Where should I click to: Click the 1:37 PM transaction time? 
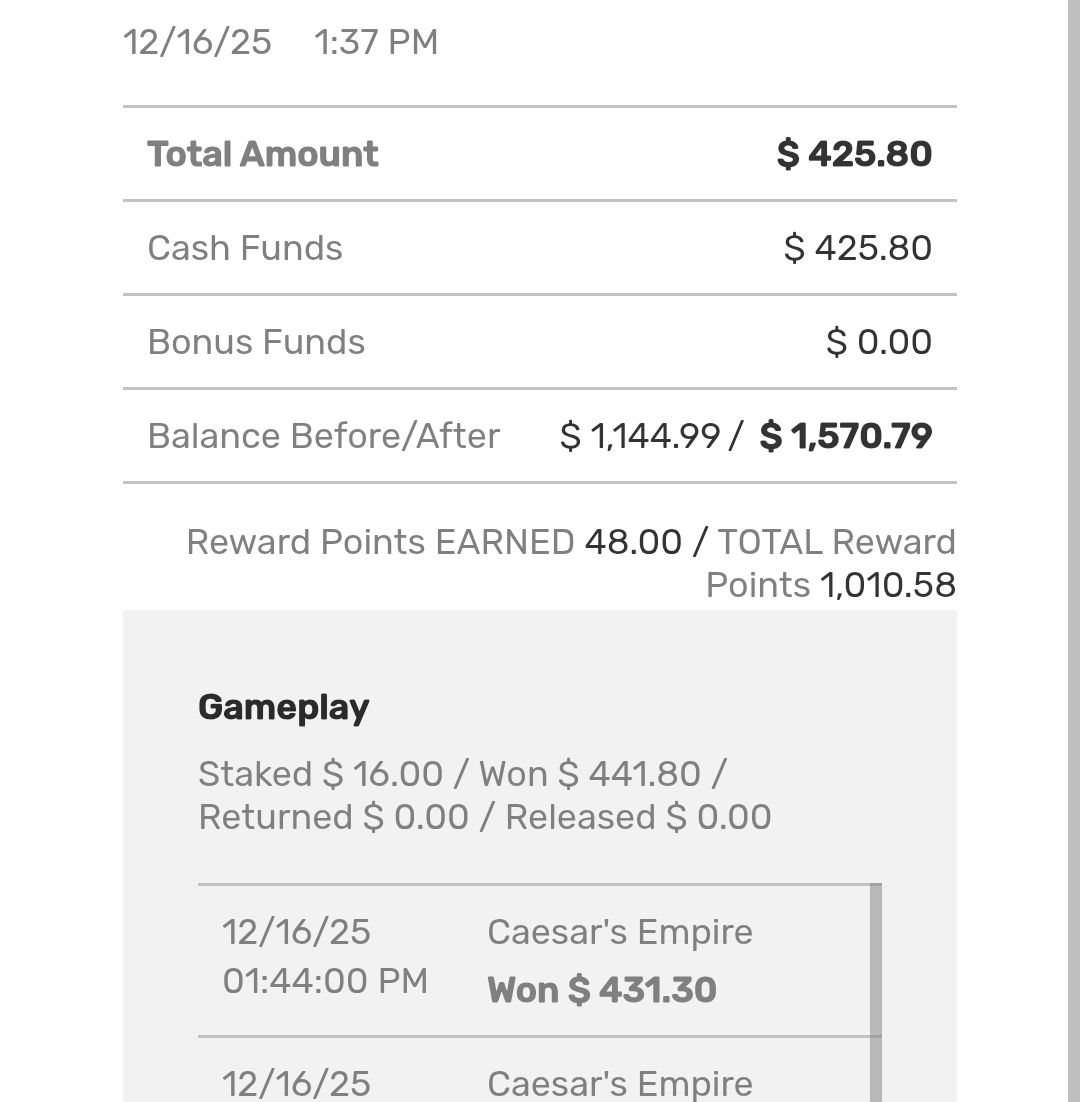click(375, 42)
